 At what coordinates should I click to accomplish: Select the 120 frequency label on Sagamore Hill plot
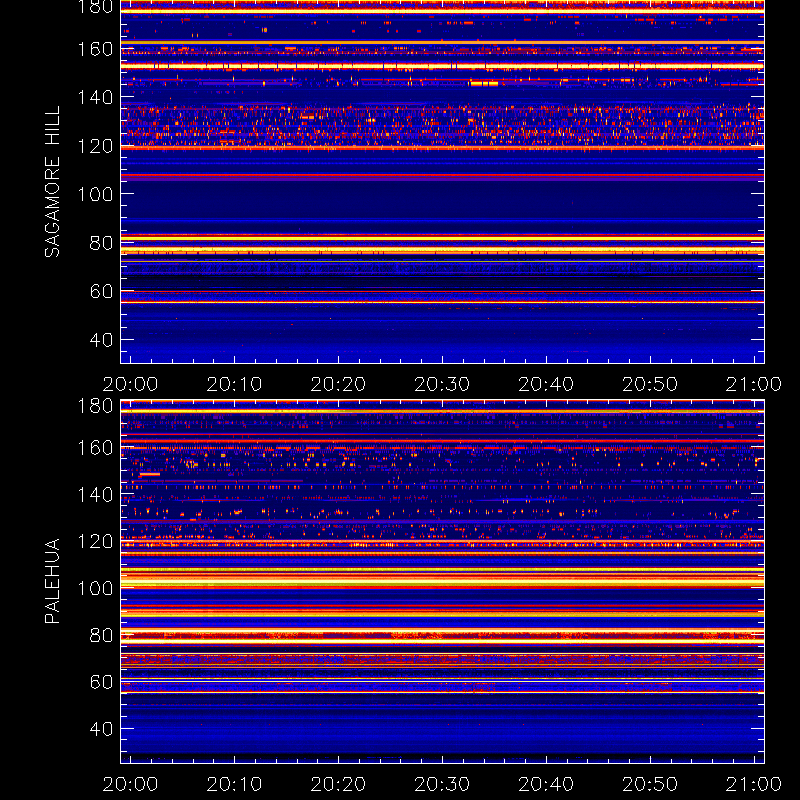click(x=95, y=146)
